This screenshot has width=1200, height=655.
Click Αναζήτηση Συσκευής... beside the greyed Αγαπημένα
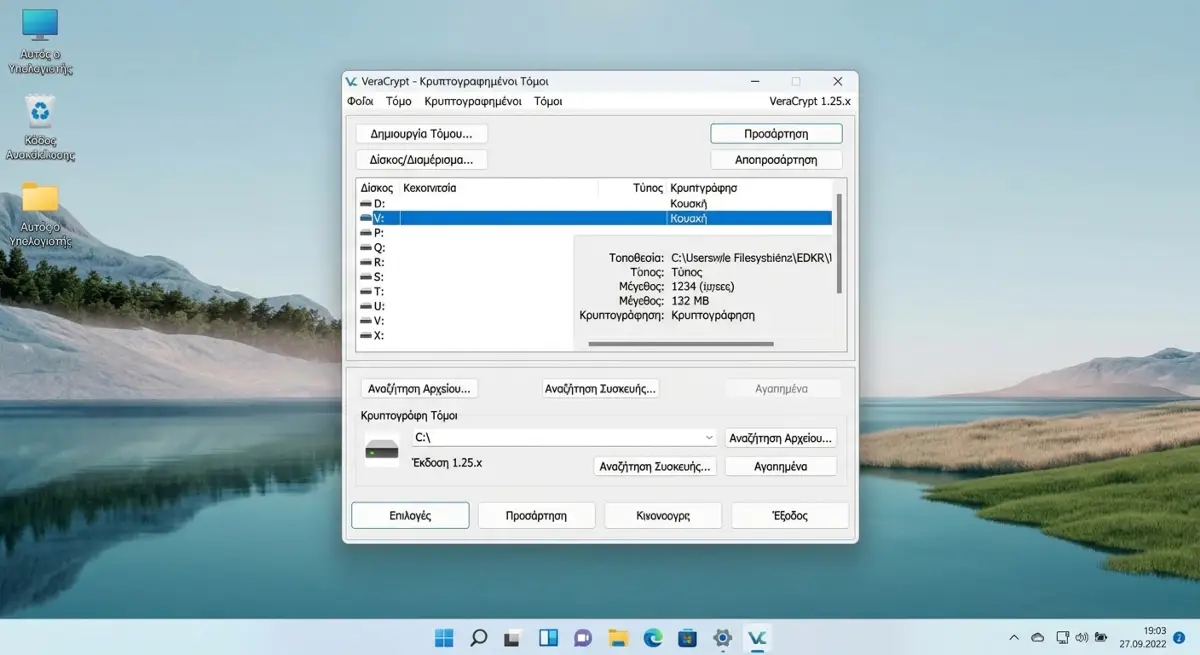(600, 388)
